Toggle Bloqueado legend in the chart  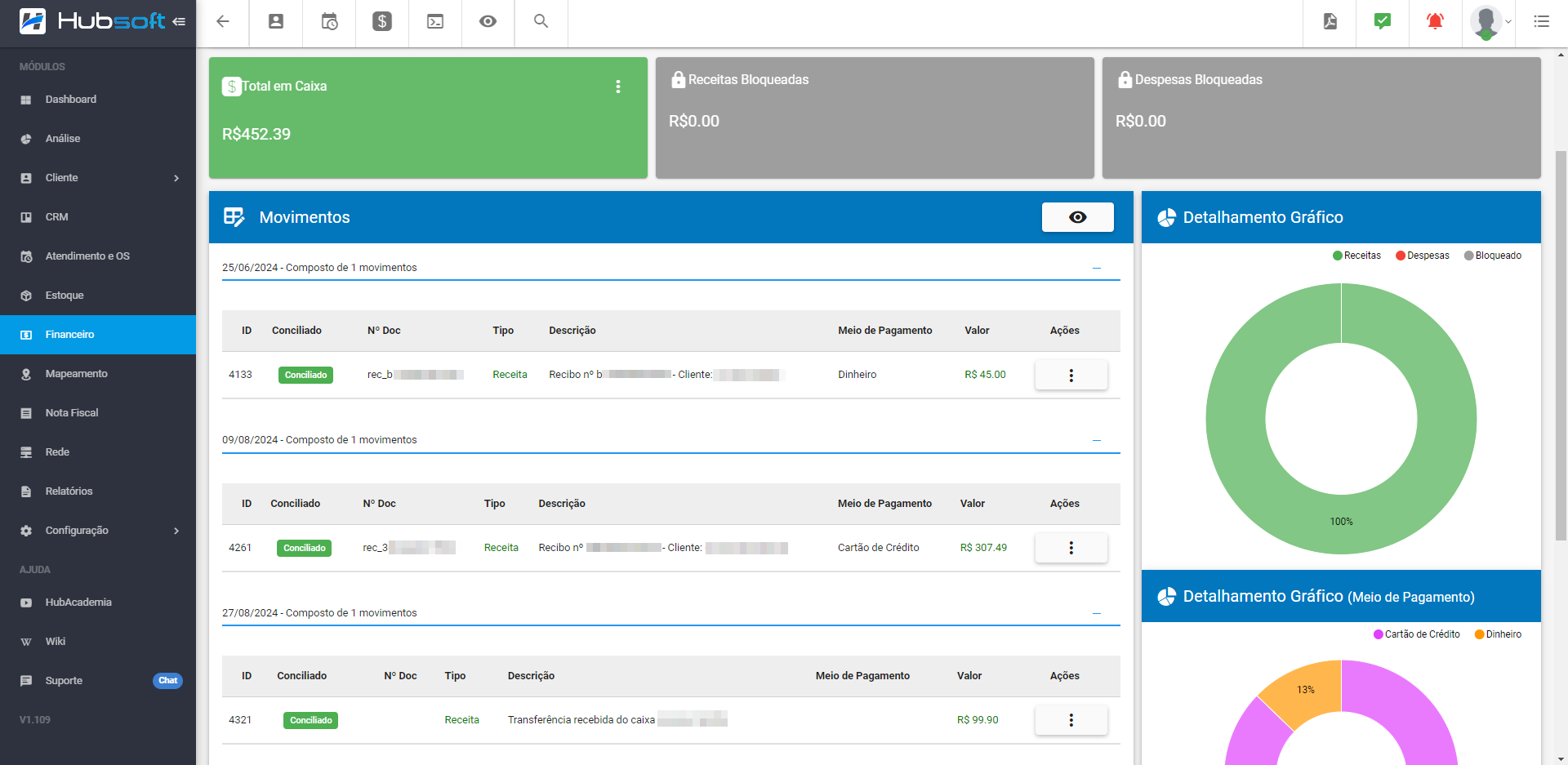[1493, 256]
